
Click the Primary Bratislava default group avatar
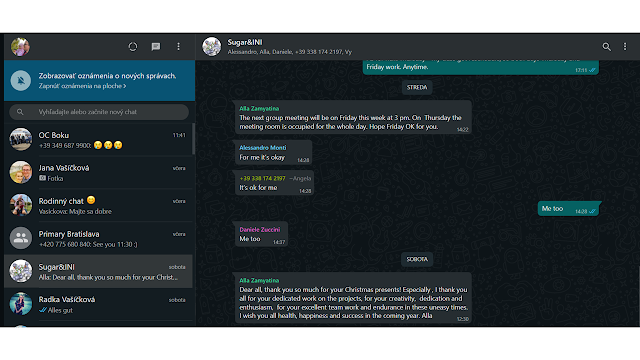tap(20, 238)
